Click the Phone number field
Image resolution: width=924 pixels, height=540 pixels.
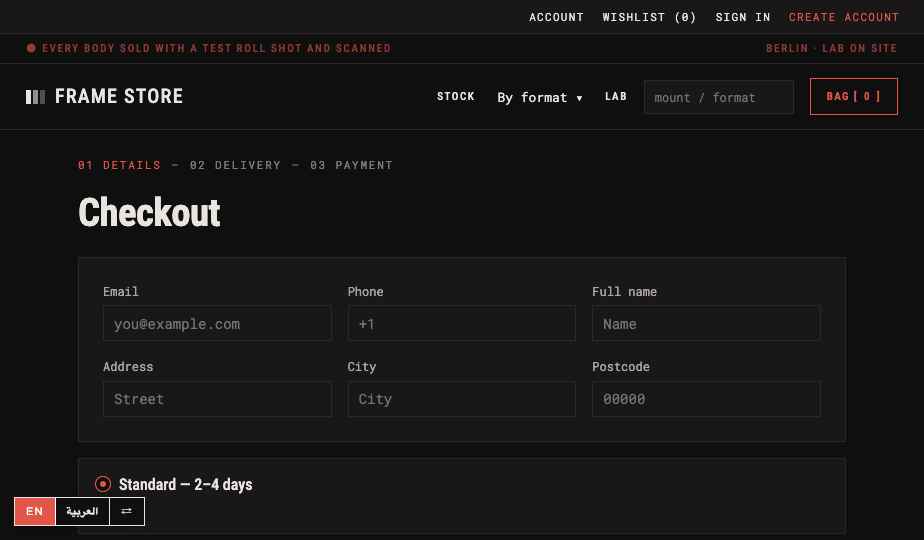click(x=461, y=323)
